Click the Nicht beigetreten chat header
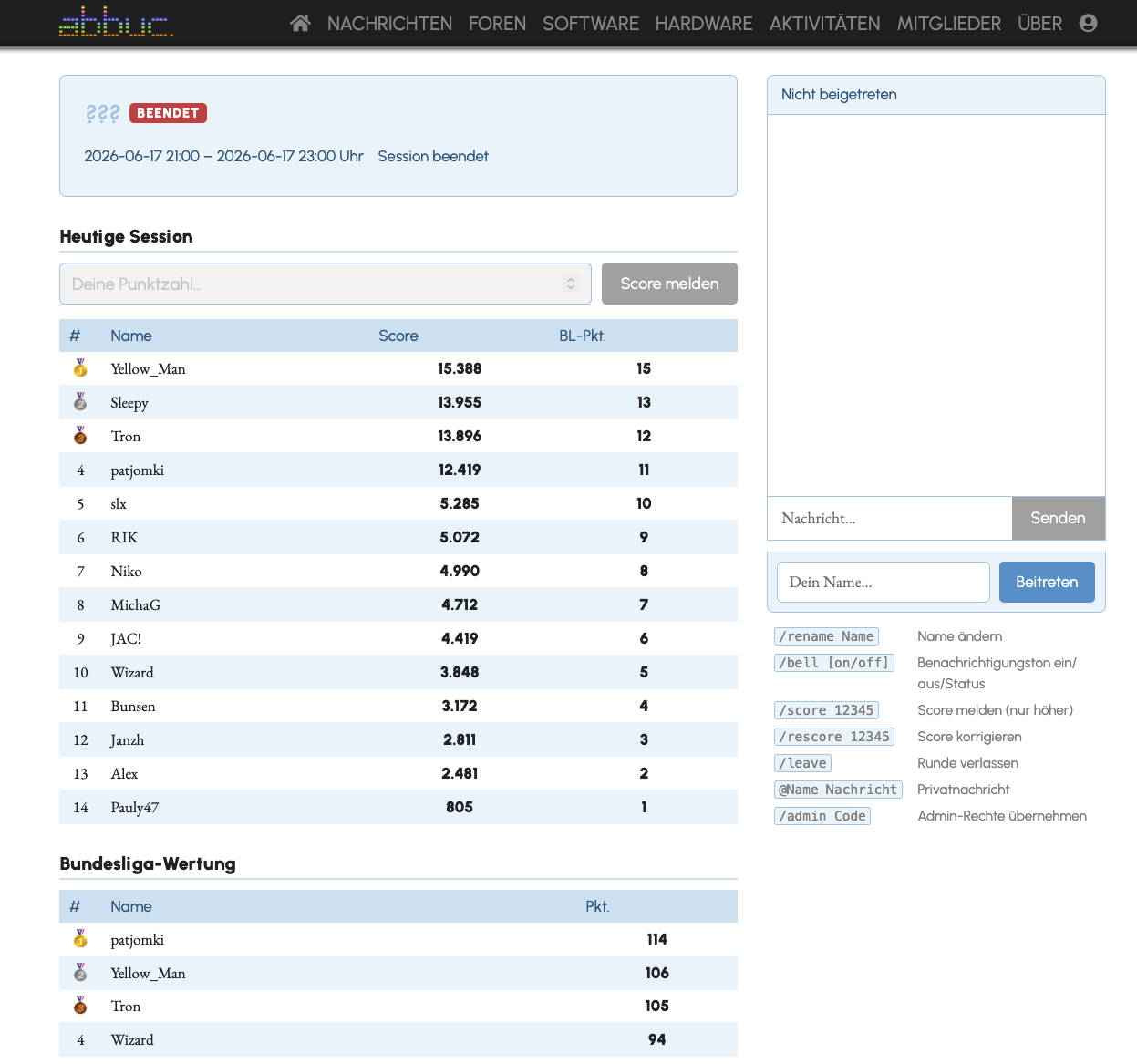The image size is (1137, 1064). (839, 94)
